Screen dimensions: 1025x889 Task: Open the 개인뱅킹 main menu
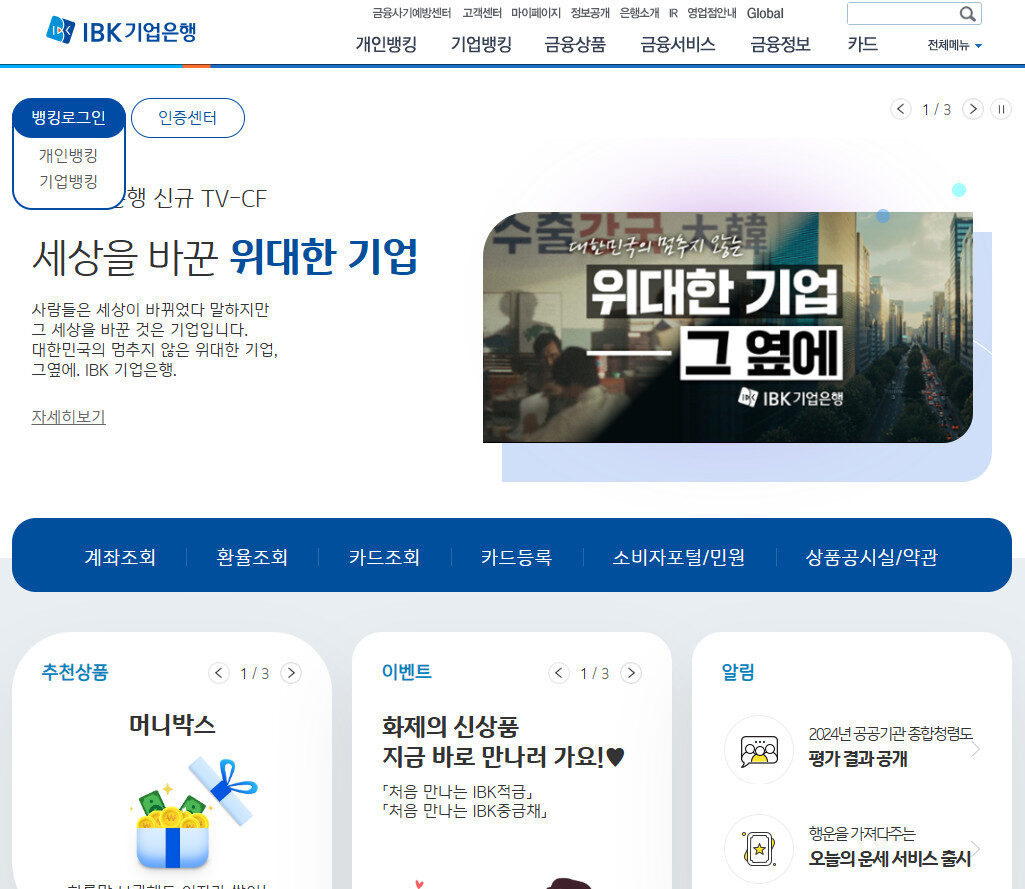pos(386,44)
